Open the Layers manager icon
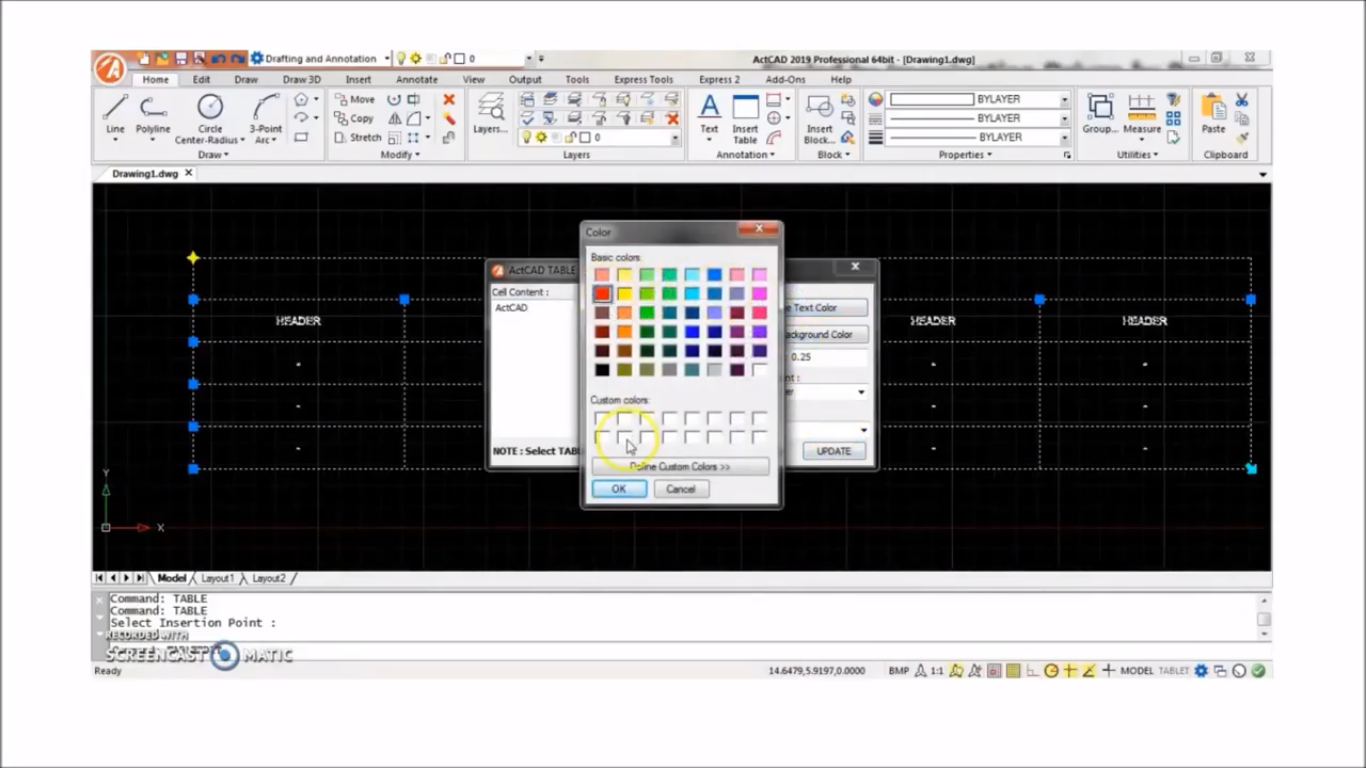 [x=490, y=113]
